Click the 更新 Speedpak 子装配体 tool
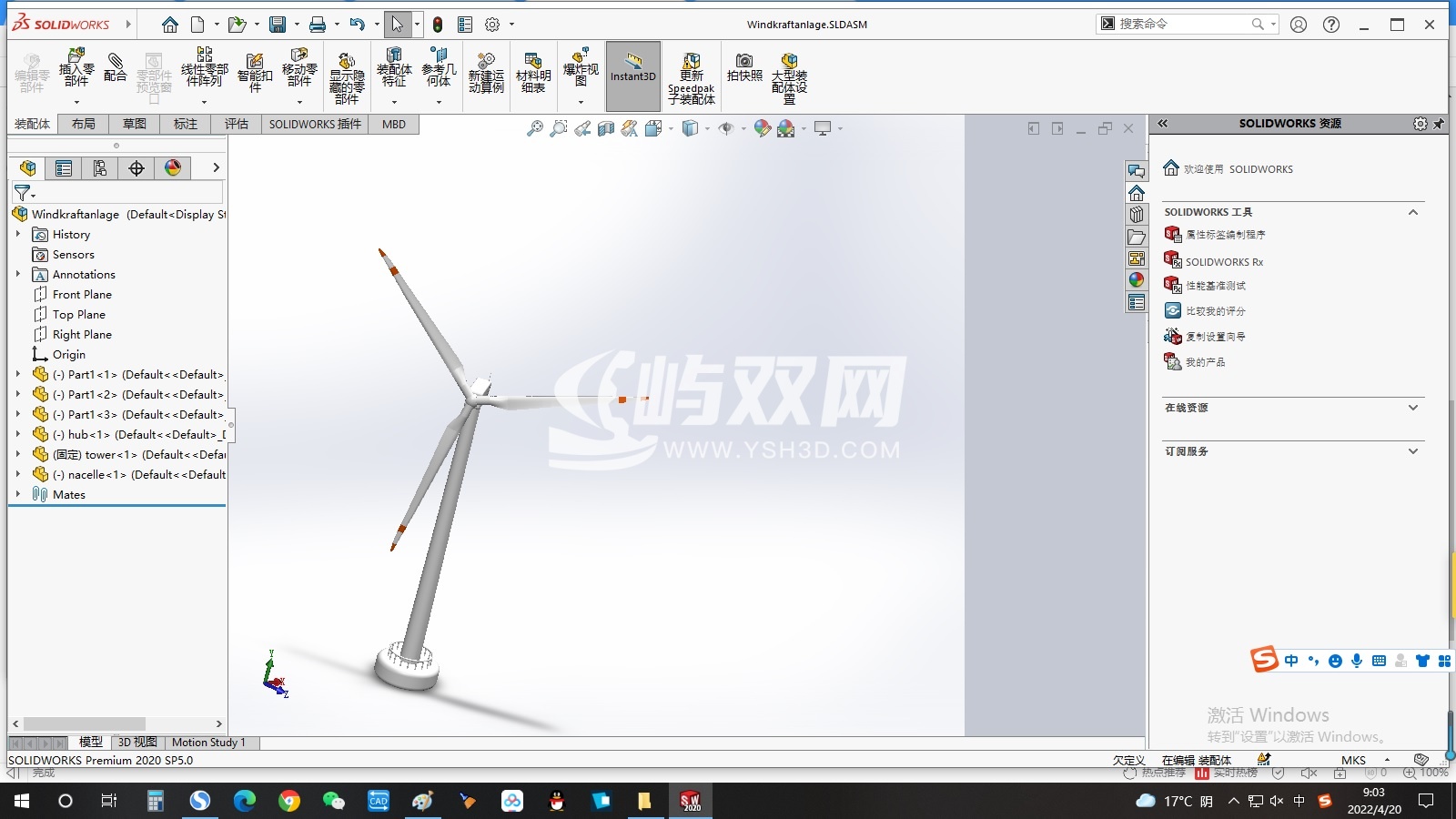This screenshot has height=819, width=1456. point(692,78)
